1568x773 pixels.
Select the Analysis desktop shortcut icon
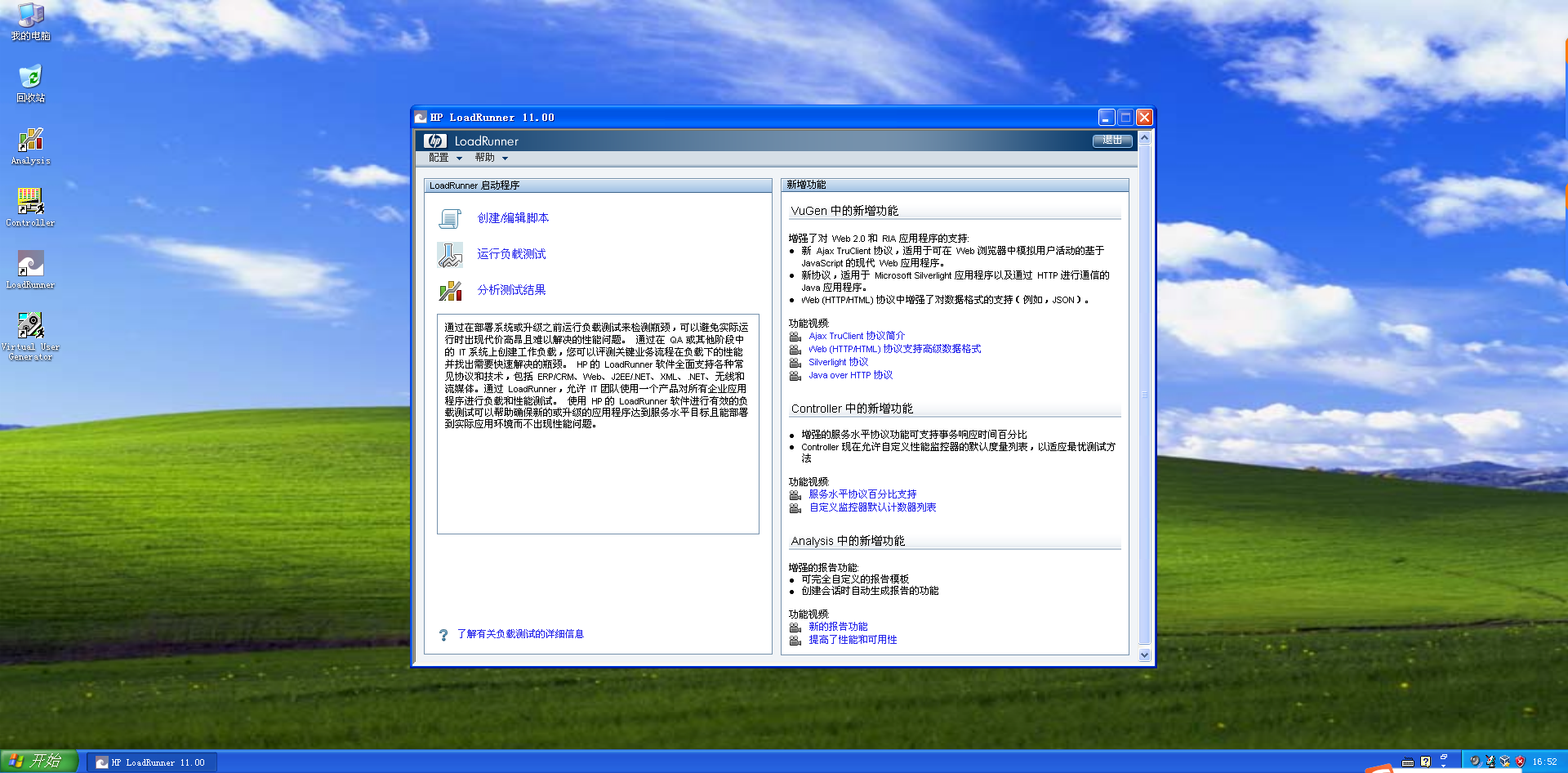tap(31, 140)
